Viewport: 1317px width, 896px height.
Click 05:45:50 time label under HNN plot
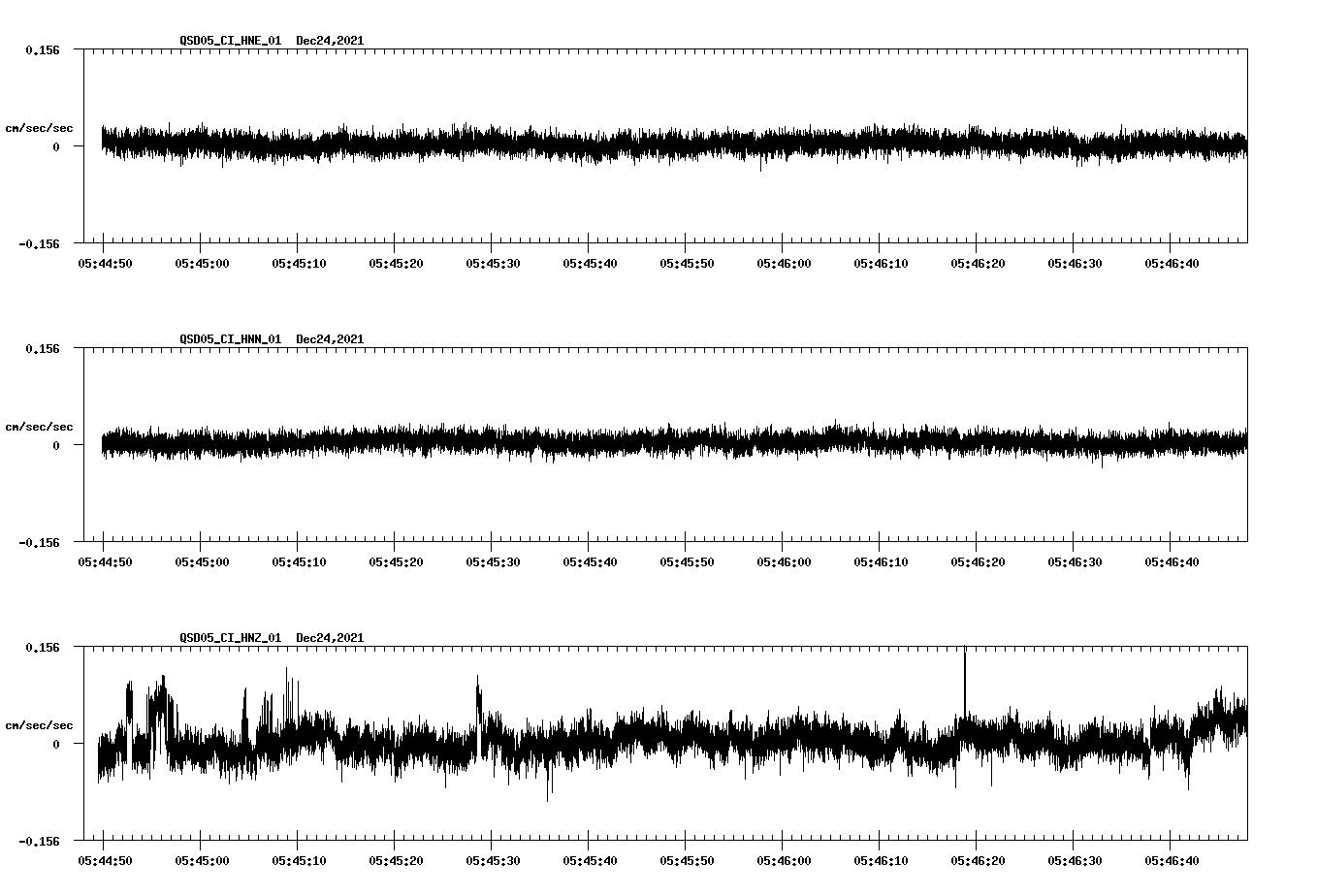pyautogui.click(x=686, y=562)
